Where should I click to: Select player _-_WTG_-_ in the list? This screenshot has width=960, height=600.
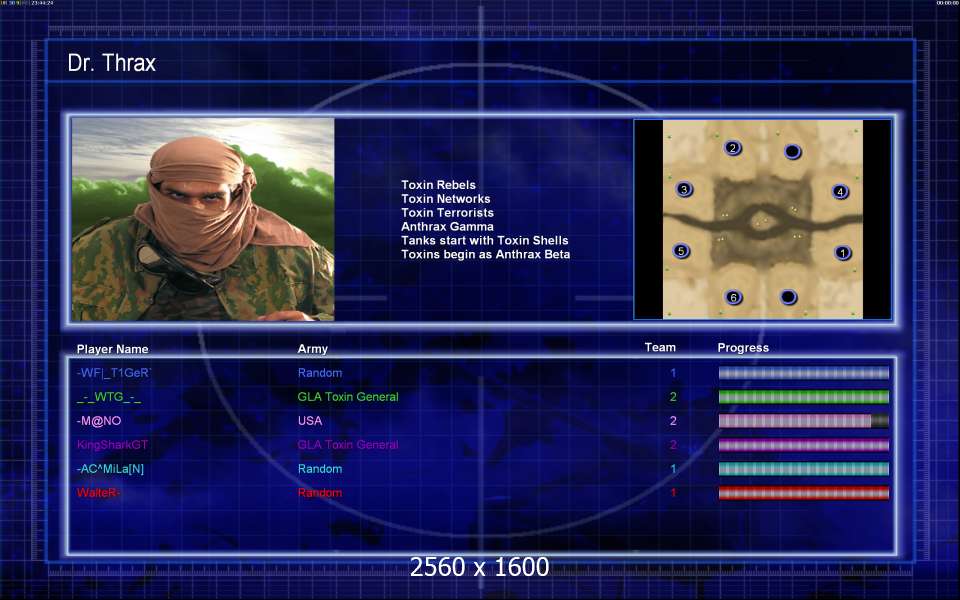(x=109, y=397)
